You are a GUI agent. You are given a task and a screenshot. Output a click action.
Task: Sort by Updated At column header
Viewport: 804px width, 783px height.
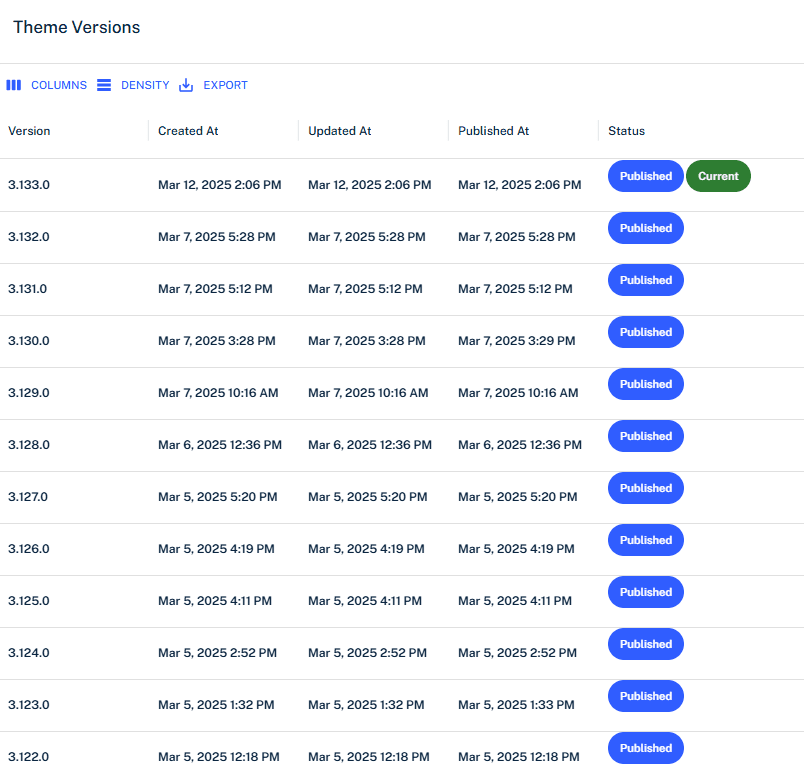(339, 131)
